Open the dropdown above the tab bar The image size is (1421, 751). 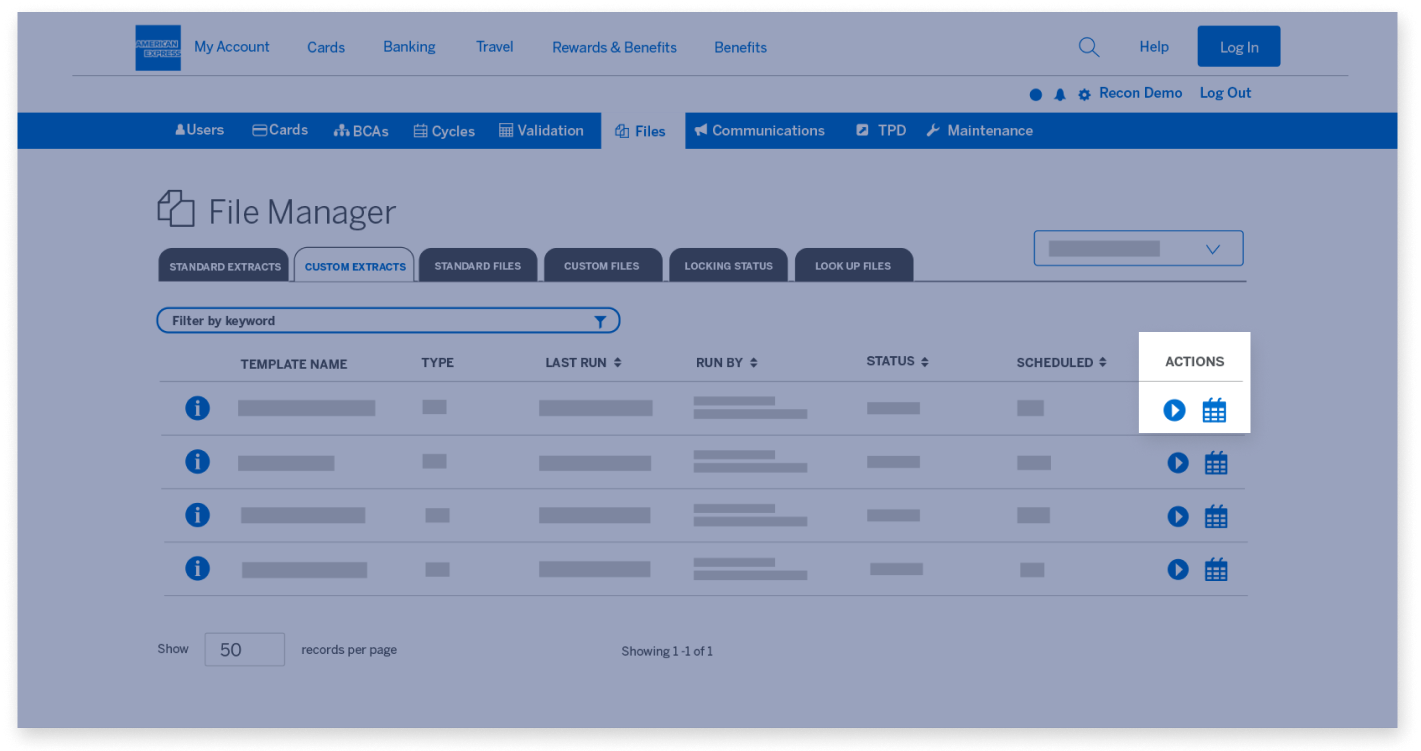click(x=1138, y=247)
